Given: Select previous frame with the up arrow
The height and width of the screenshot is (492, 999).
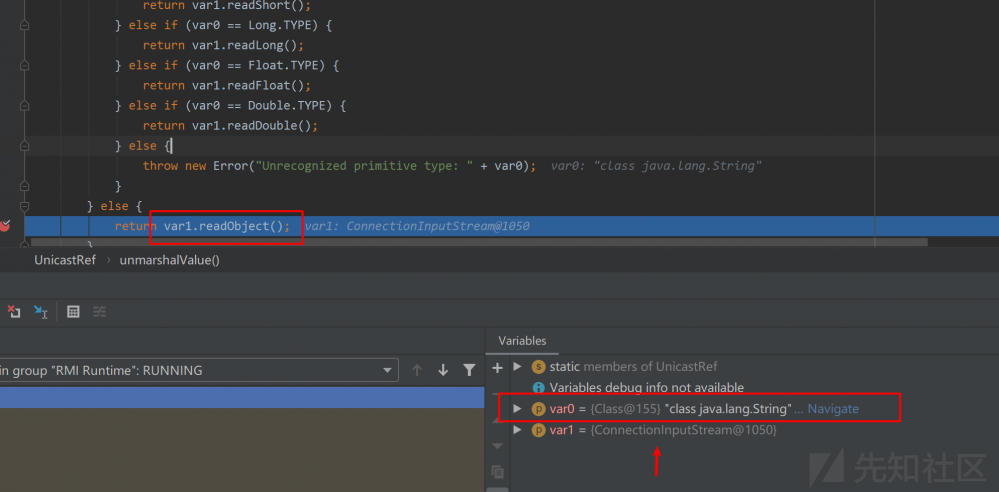Looking at the screenshot, I should tap(417, 370).
